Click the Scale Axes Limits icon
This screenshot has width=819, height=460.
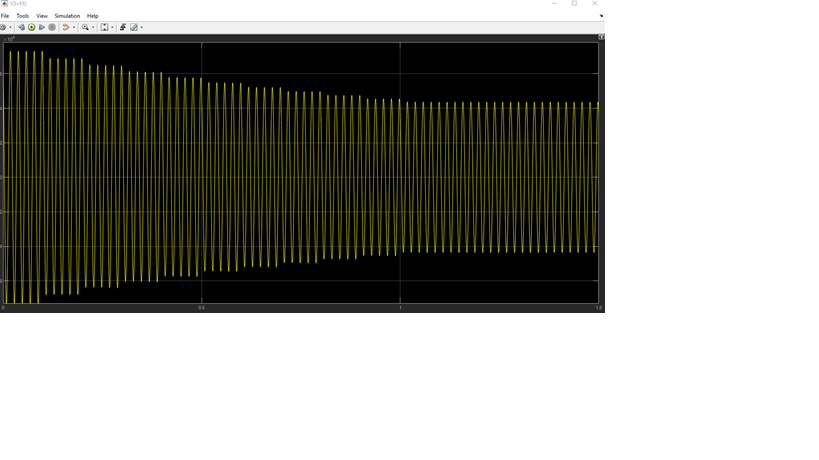pos(104,27)
